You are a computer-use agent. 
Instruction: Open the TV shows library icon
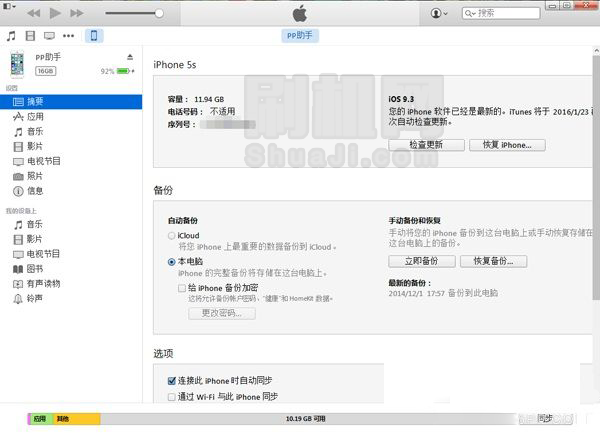[x=49, y=36]
